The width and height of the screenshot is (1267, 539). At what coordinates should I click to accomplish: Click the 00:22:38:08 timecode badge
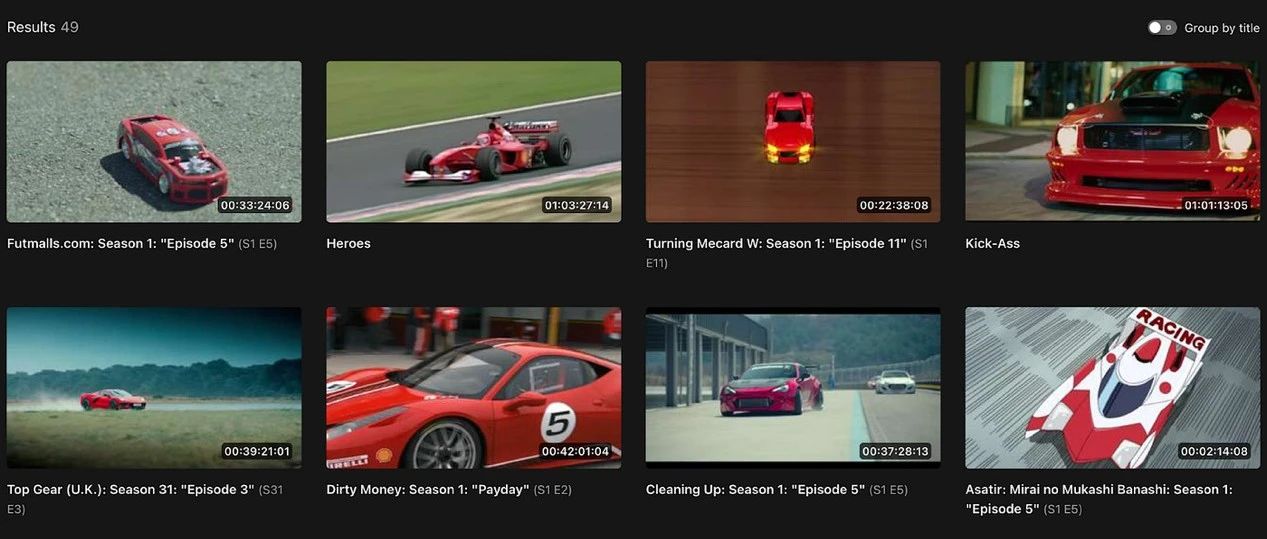pos(894,206)
